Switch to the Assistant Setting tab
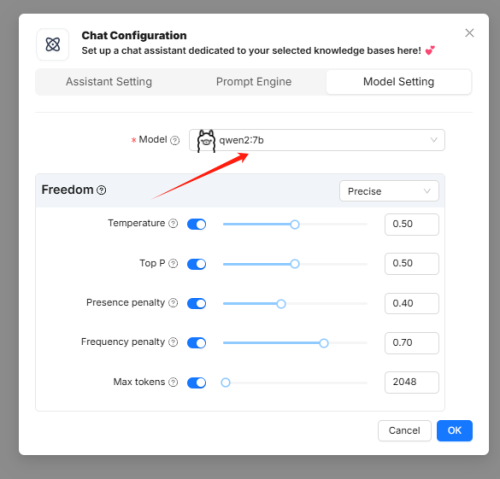 (x=109, y=82)
